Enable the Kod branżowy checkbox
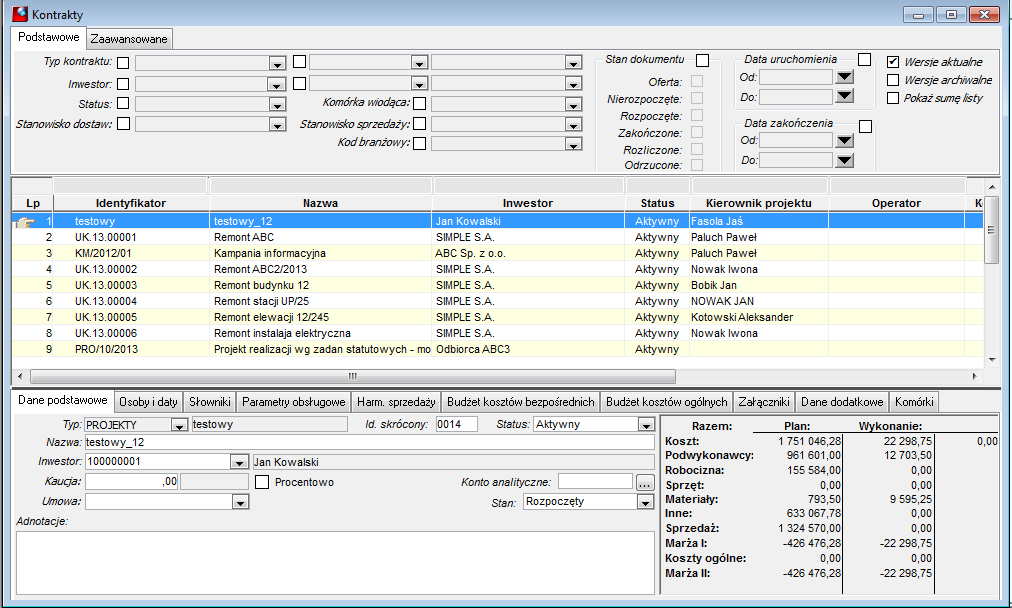This screenshot has height=608, width=1012. [420, 143]
